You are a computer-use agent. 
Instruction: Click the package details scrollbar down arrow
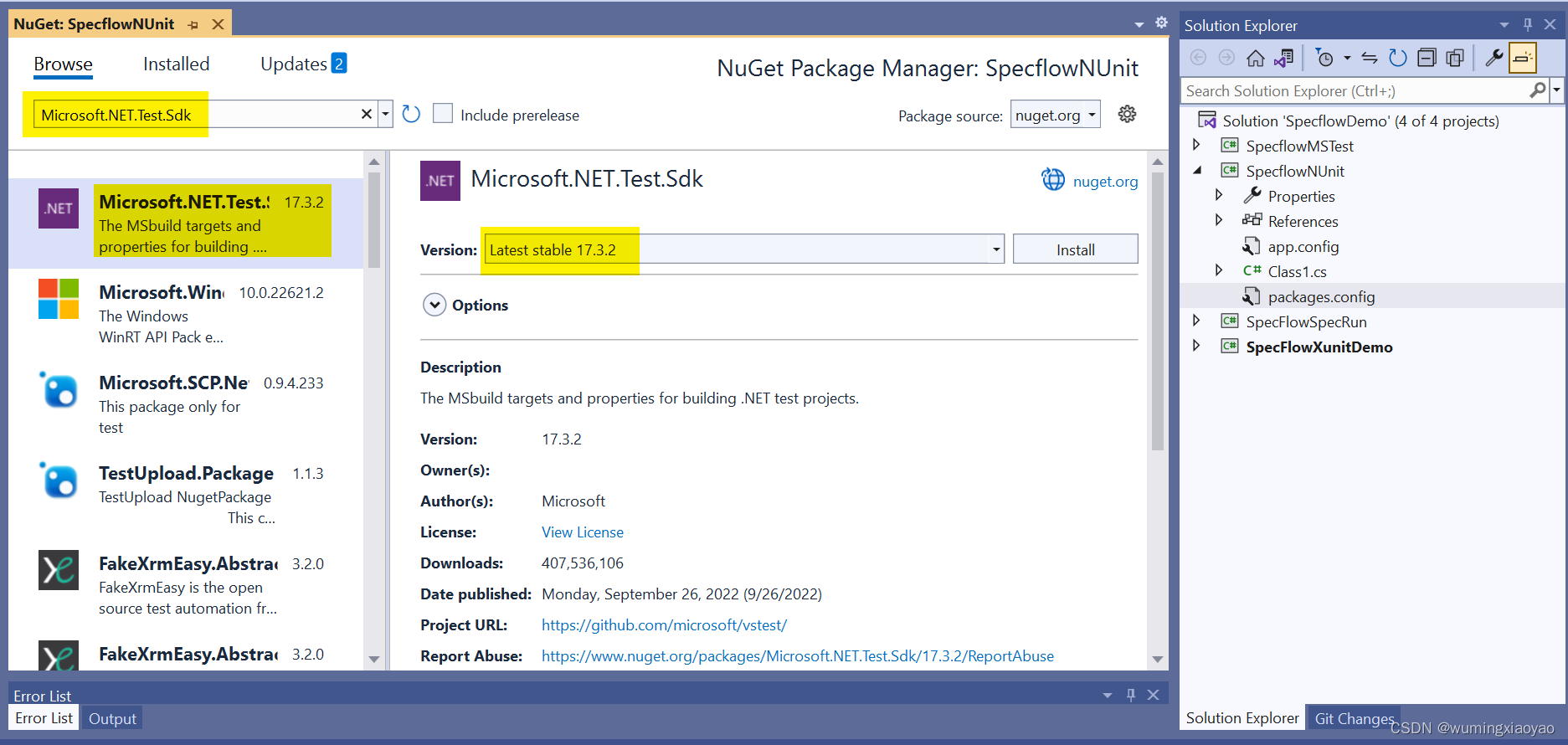[1158, 659]
